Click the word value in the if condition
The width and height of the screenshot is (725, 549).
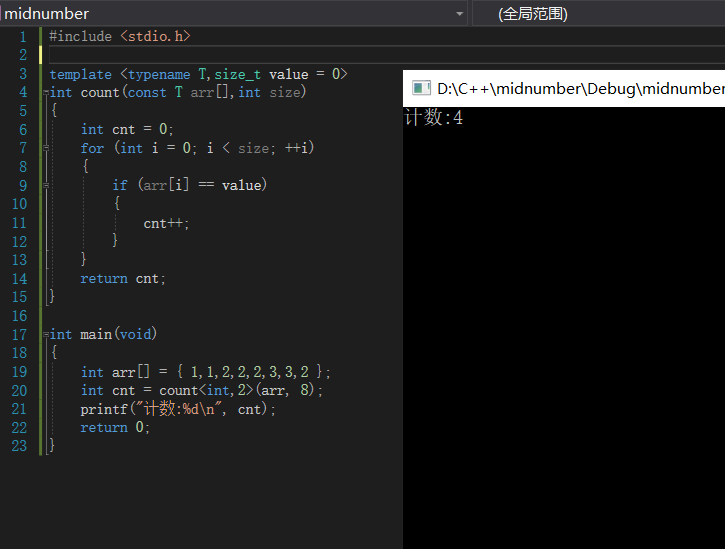point(241,185)
